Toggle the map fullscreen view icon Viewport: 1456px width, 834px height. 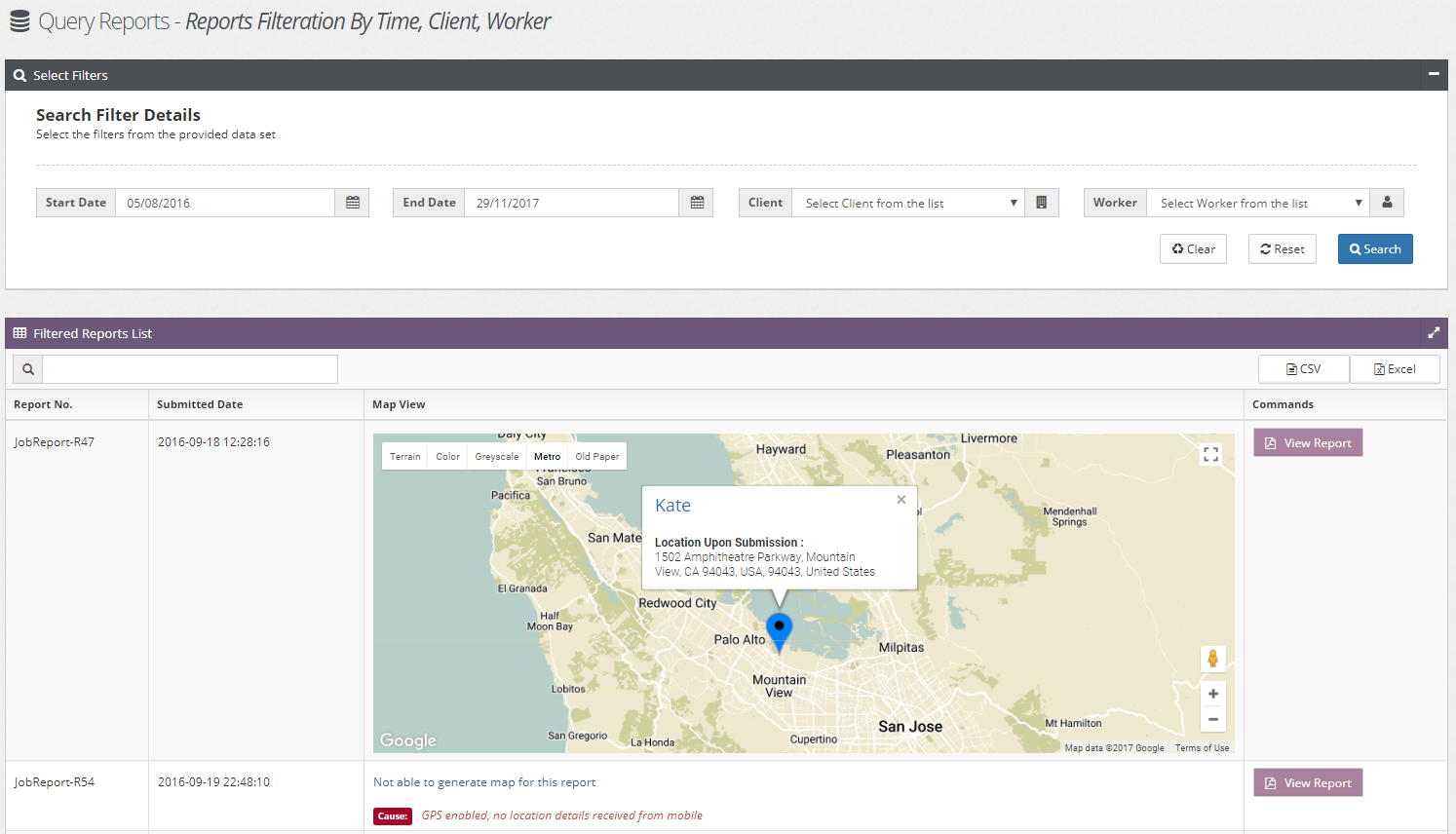pos(1210,454)
